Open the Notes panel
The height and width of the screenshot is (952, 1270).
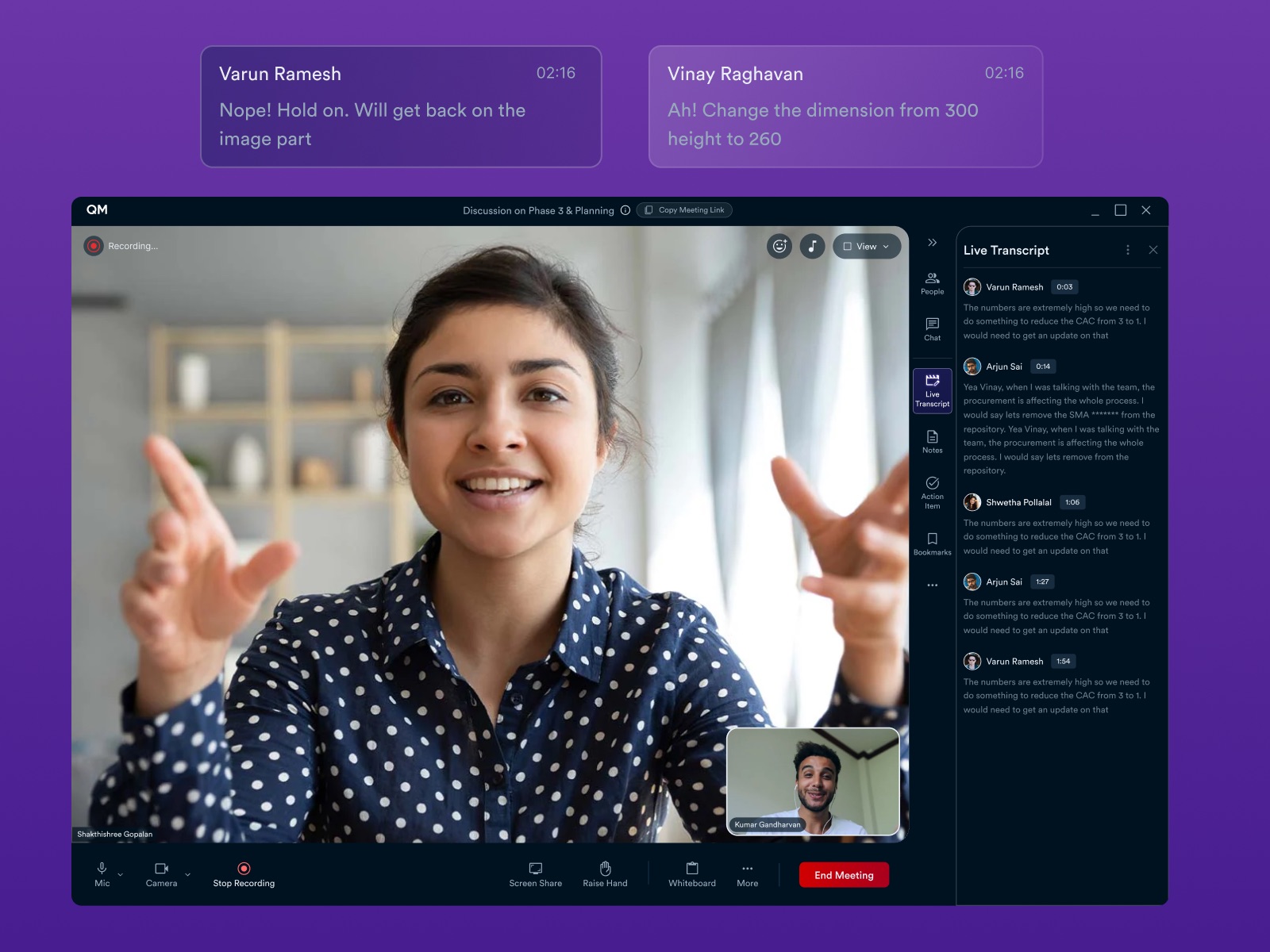pos(933,442)
